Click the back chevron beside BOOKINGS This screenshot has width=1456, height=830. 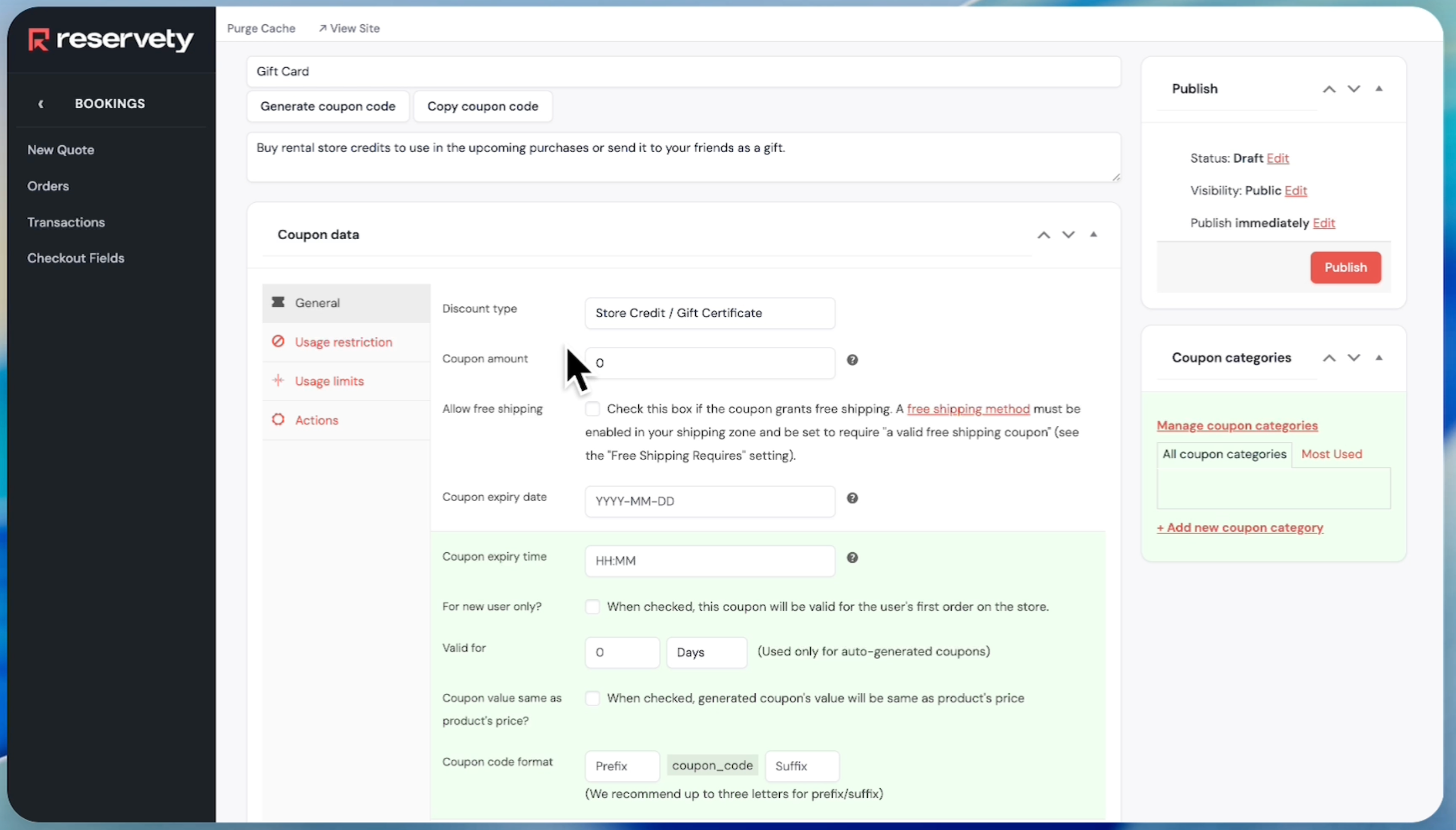41,103
